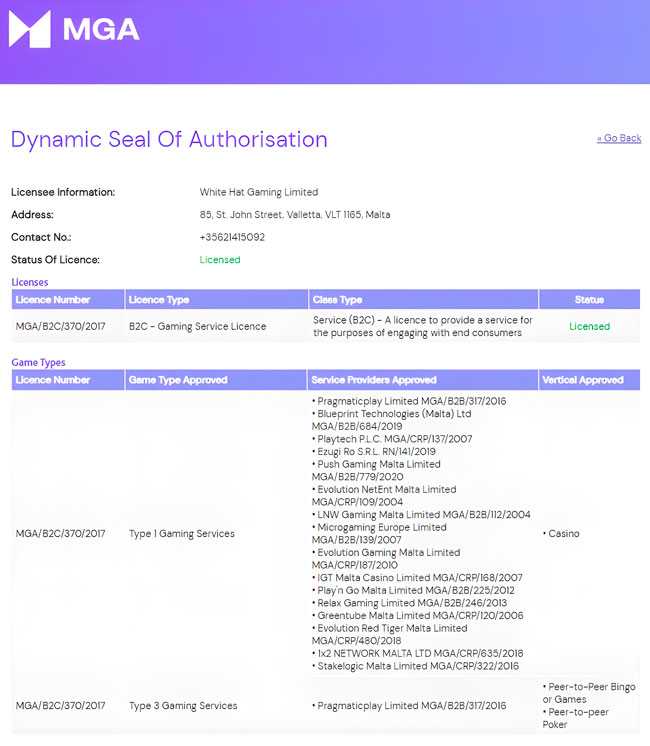The width and height of the screenshot is (650, 746).
Task: Click the Type 1 Gaming Services cell
Action: click(x=182, y=534)
